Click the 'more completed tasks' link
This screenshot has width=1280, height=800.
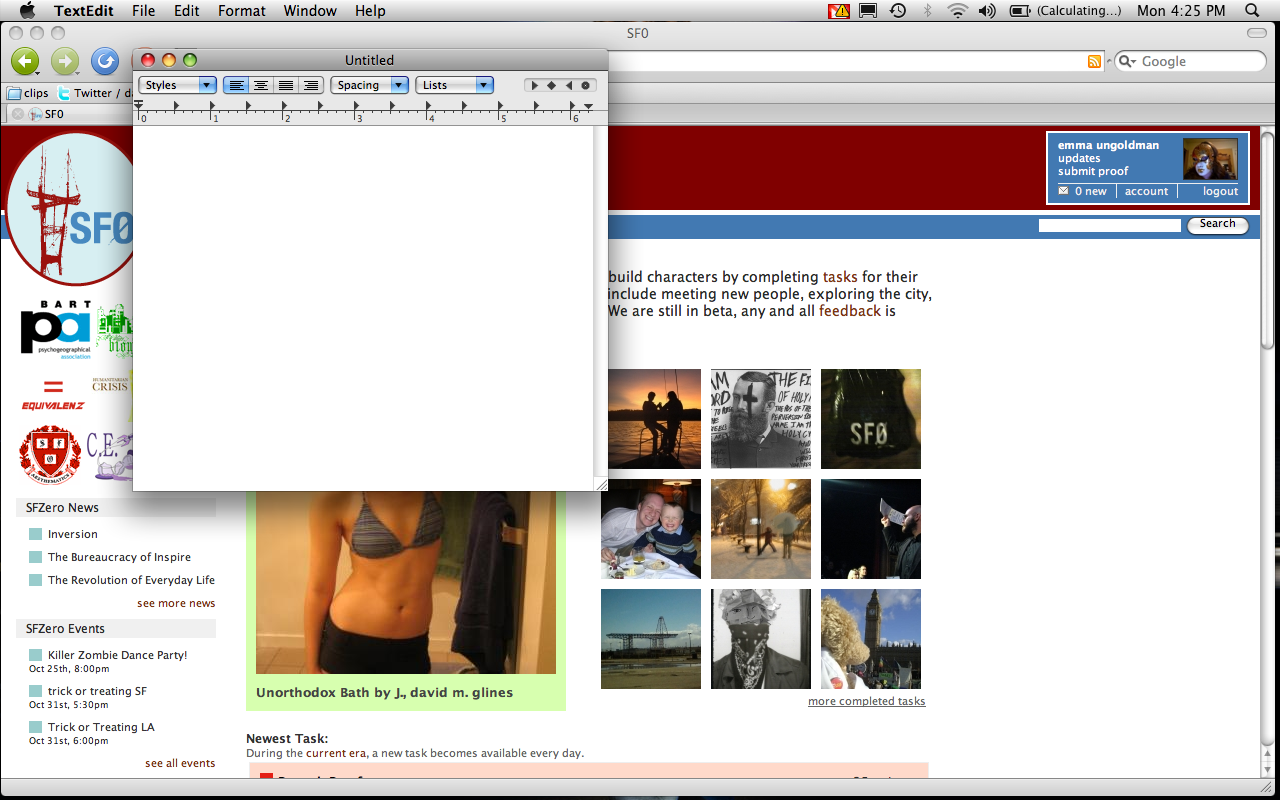(866, 701)
